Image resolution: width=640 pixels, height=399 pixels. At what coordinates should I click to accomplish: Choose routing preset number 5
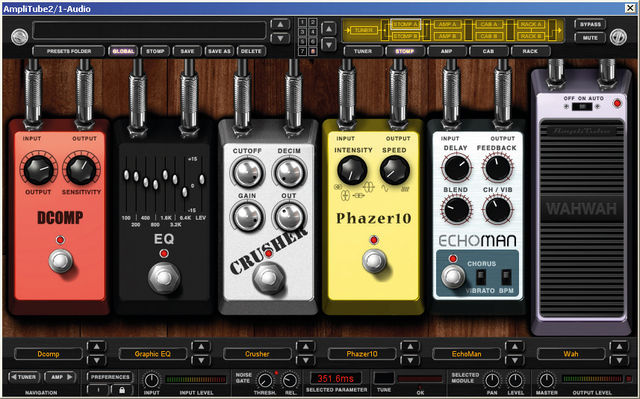click(302, 42)
